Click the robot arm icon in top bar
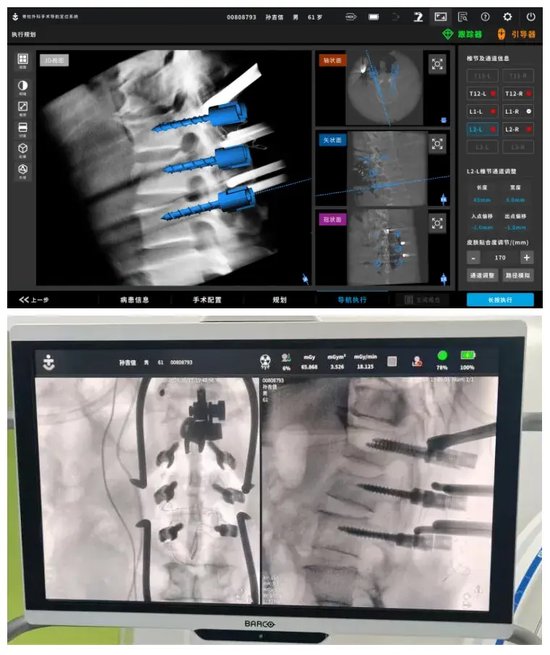 418,17
